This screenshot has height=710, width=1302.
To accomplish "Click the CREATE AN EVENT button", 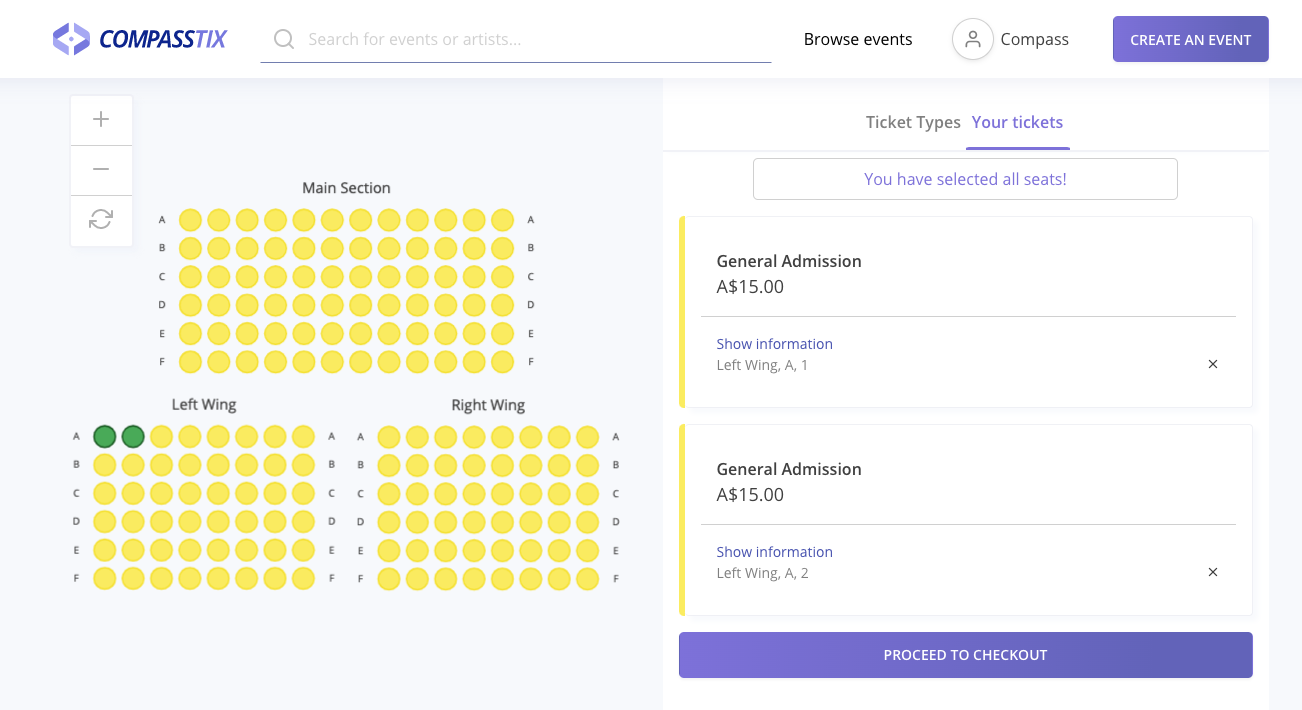I will (x=1190, y=39).
